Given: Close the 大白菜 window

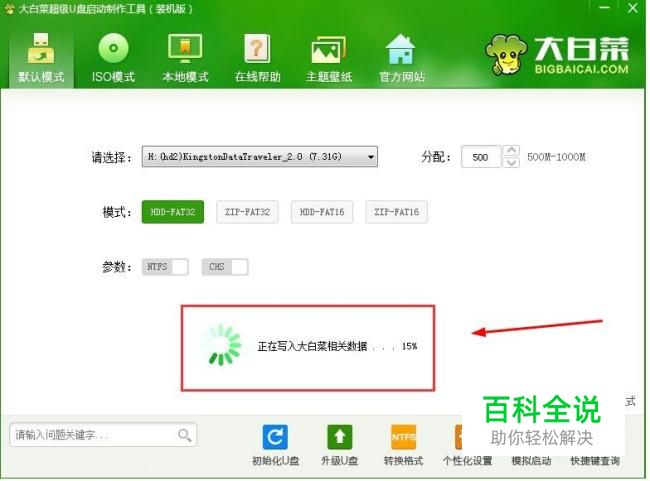Looking at the screenshot, I should tap(633, 8).
